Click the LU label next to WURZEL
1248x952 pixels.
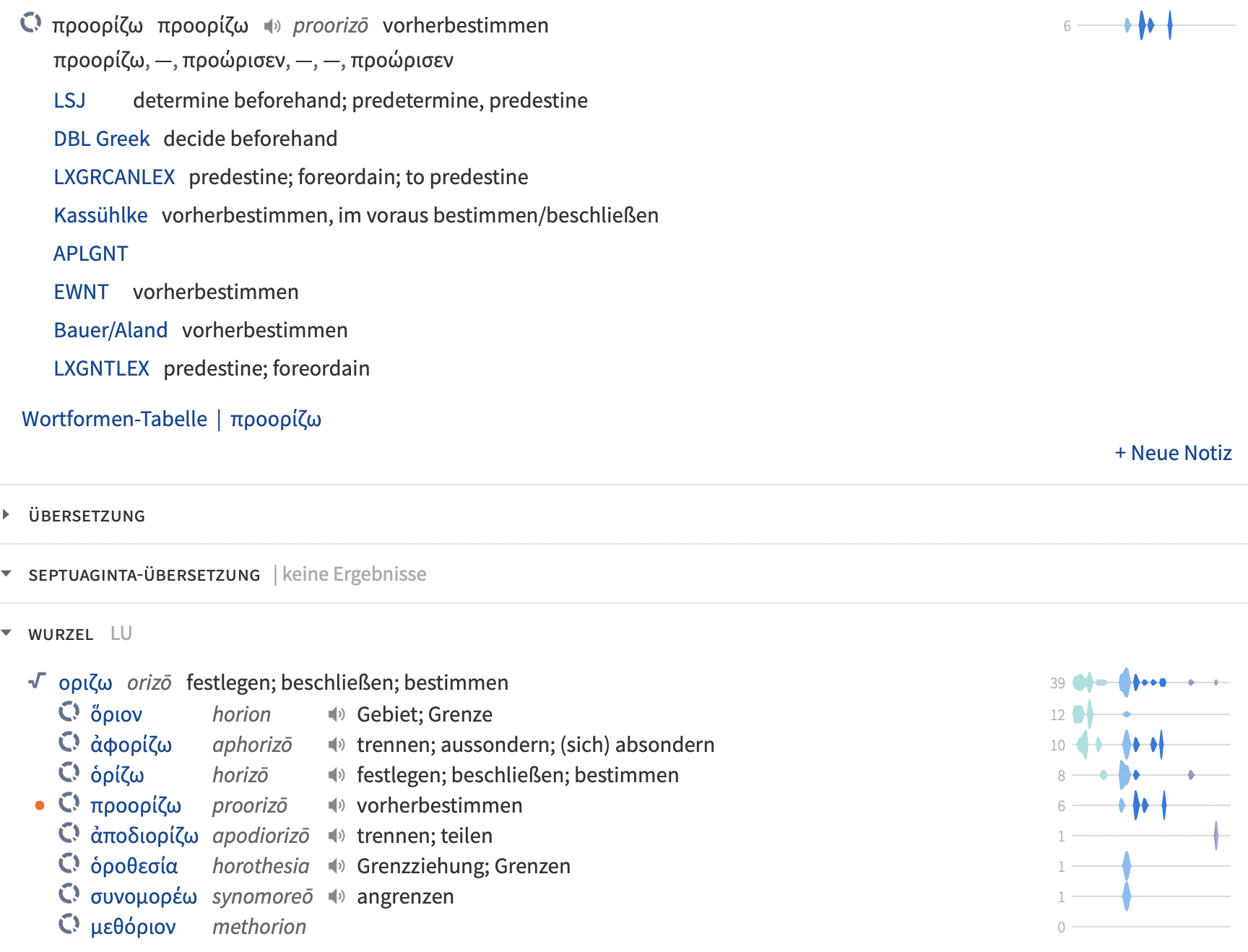tap(121, 633)
